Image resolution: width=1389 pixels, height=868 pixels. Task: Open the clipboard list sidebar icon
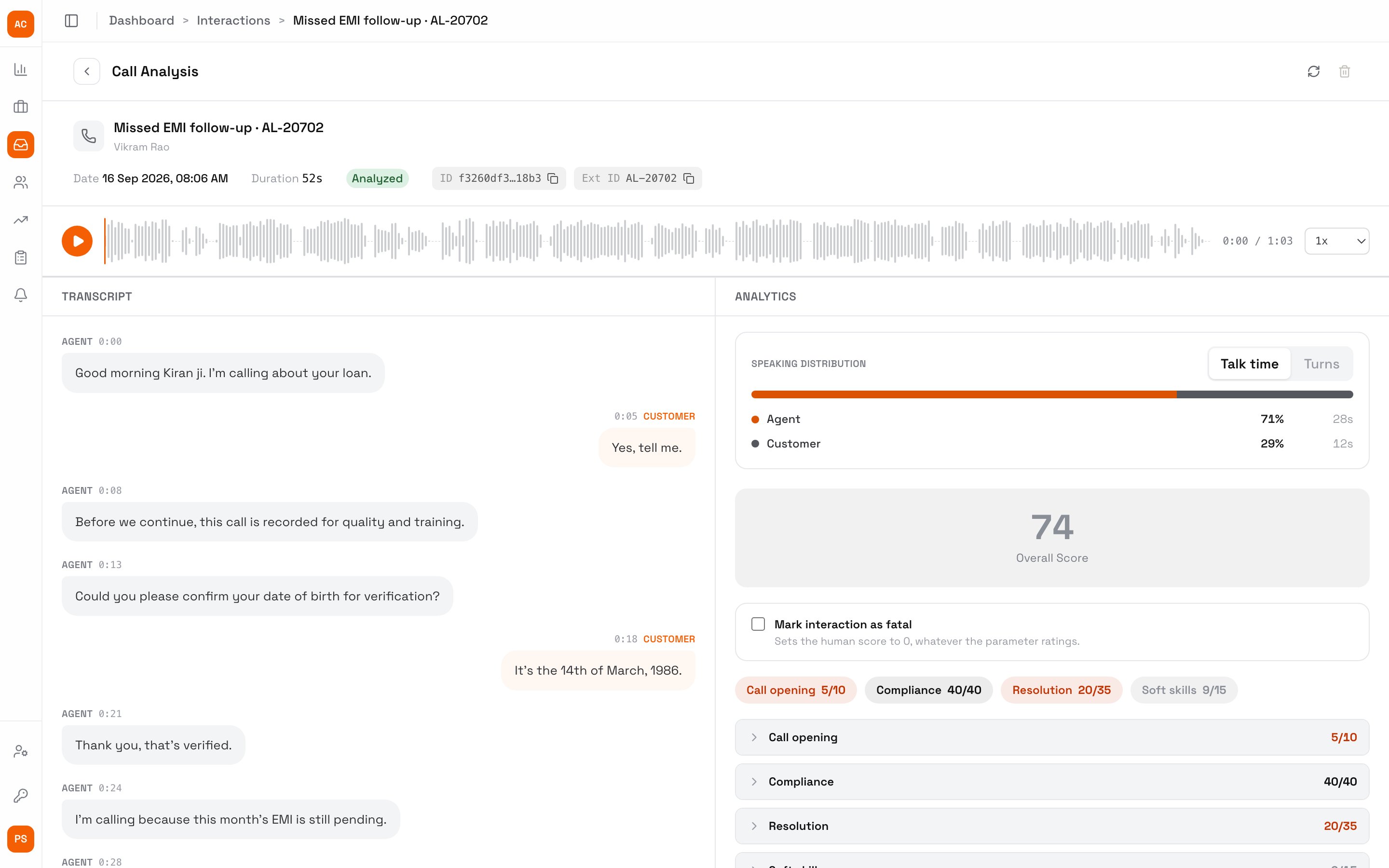[21, 258]
